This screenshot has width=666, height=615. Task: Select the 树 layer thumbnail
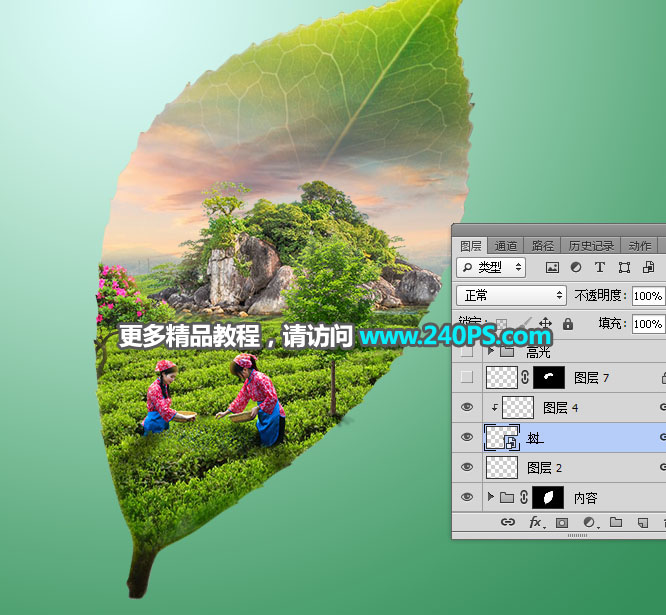click(502, 437)
